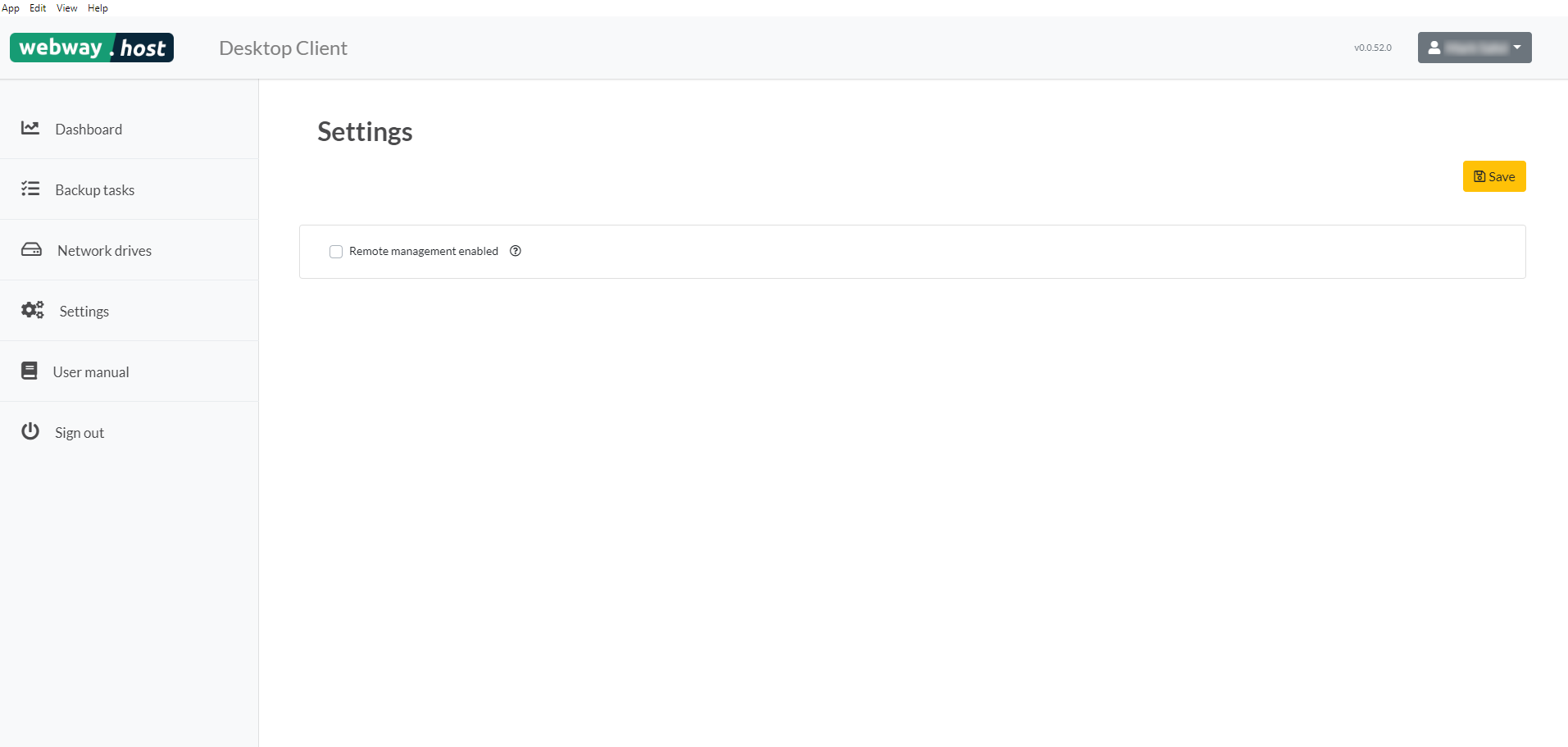Click the question mark help icon
The width and height of the screenshot is (1568, 747).
point(515,251)
